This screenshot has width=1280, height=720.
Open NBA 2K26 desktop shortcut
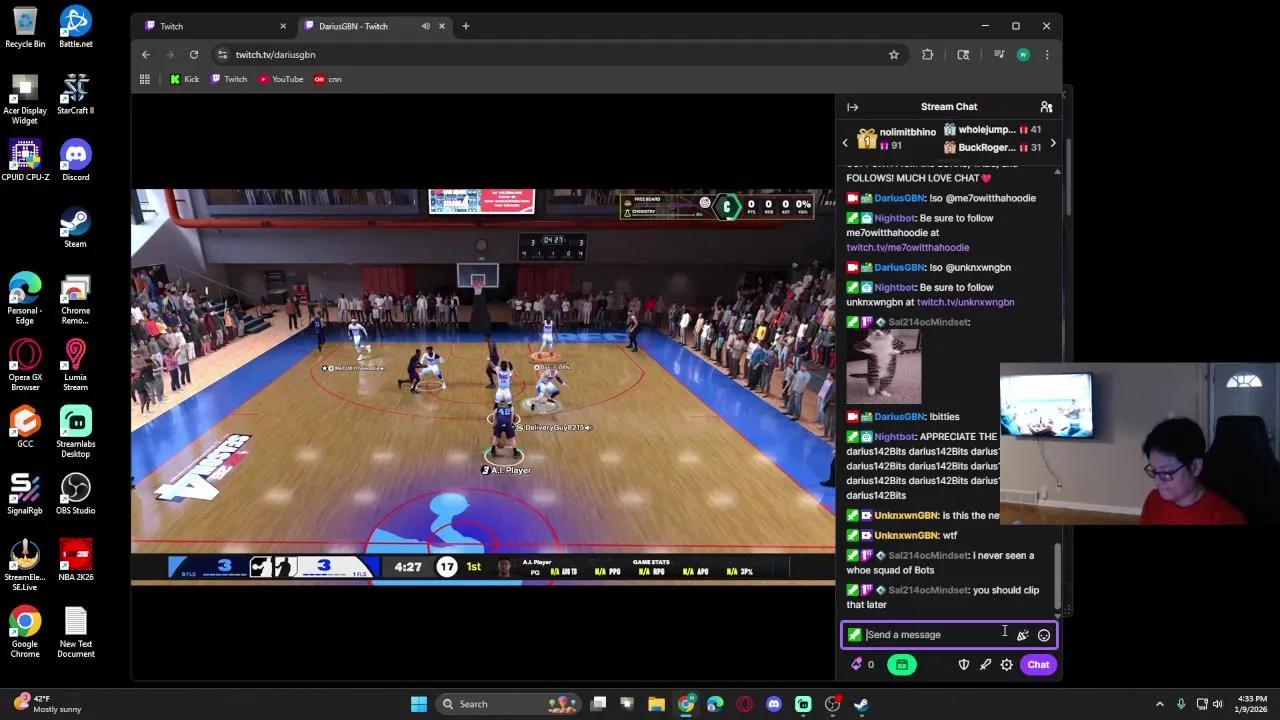tap(76, 562)
